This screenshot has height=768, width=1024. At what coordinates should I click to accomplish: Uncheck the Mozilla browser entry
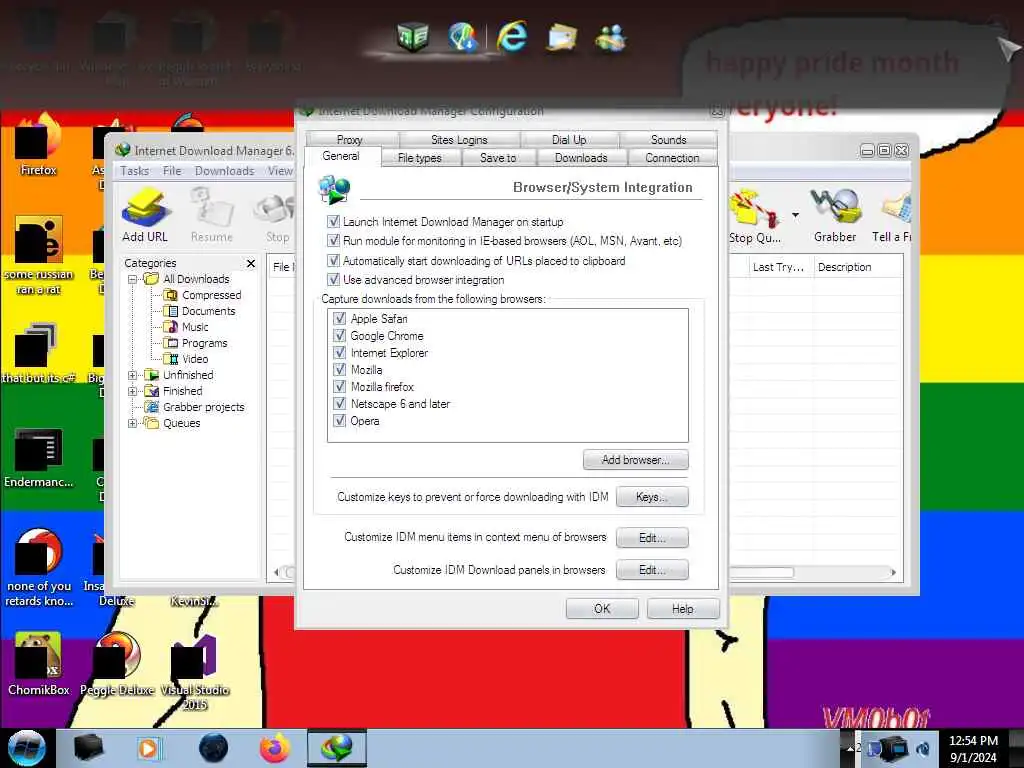[340, 369]
